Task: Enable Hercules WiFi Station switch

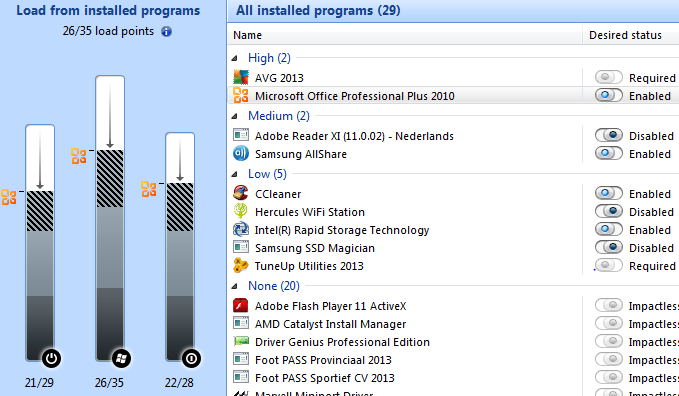Action: point(608,211)
